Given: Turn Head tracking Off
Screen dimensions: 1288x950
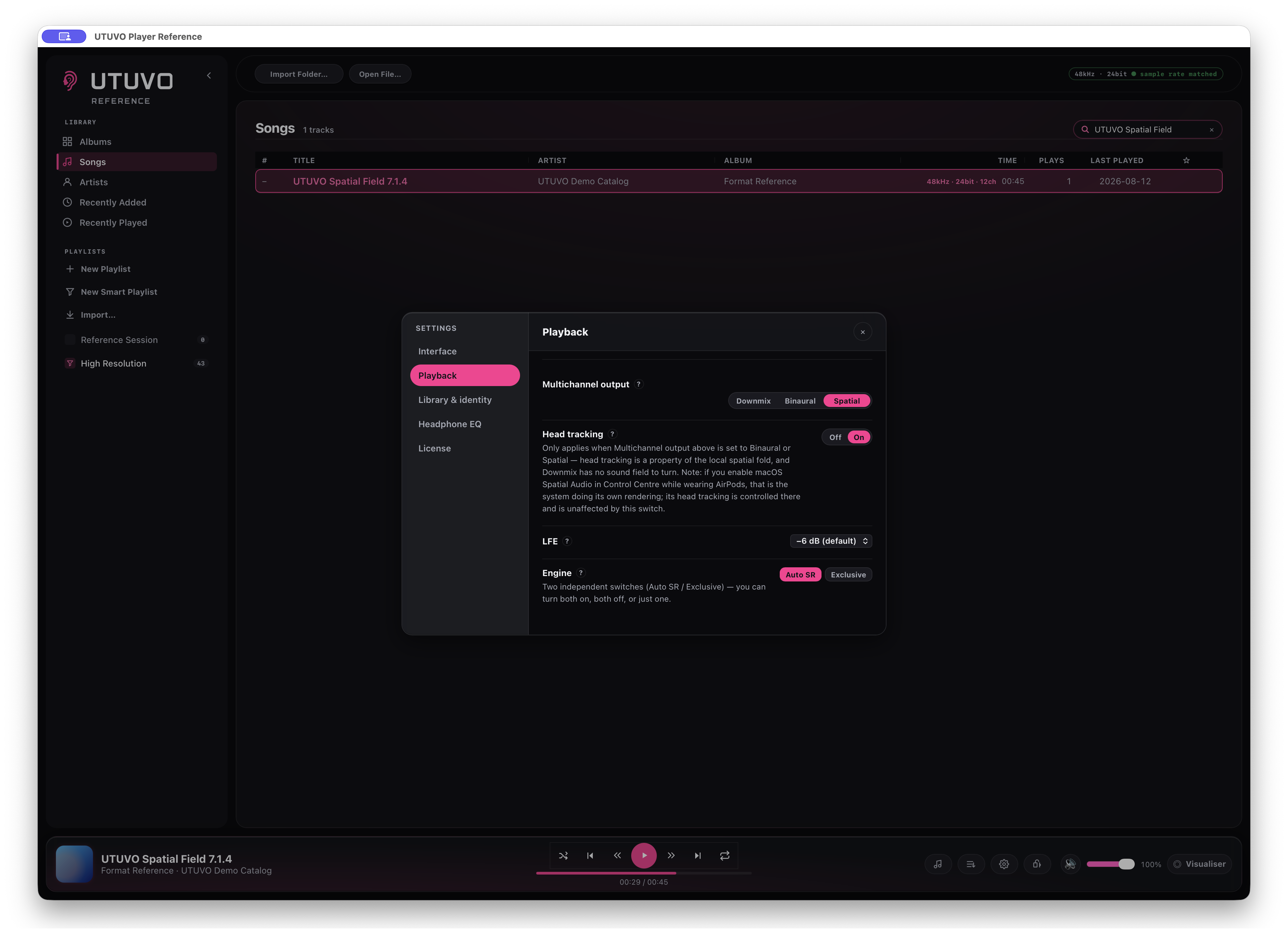Looking at the screenshot, I should pos(835,437).
